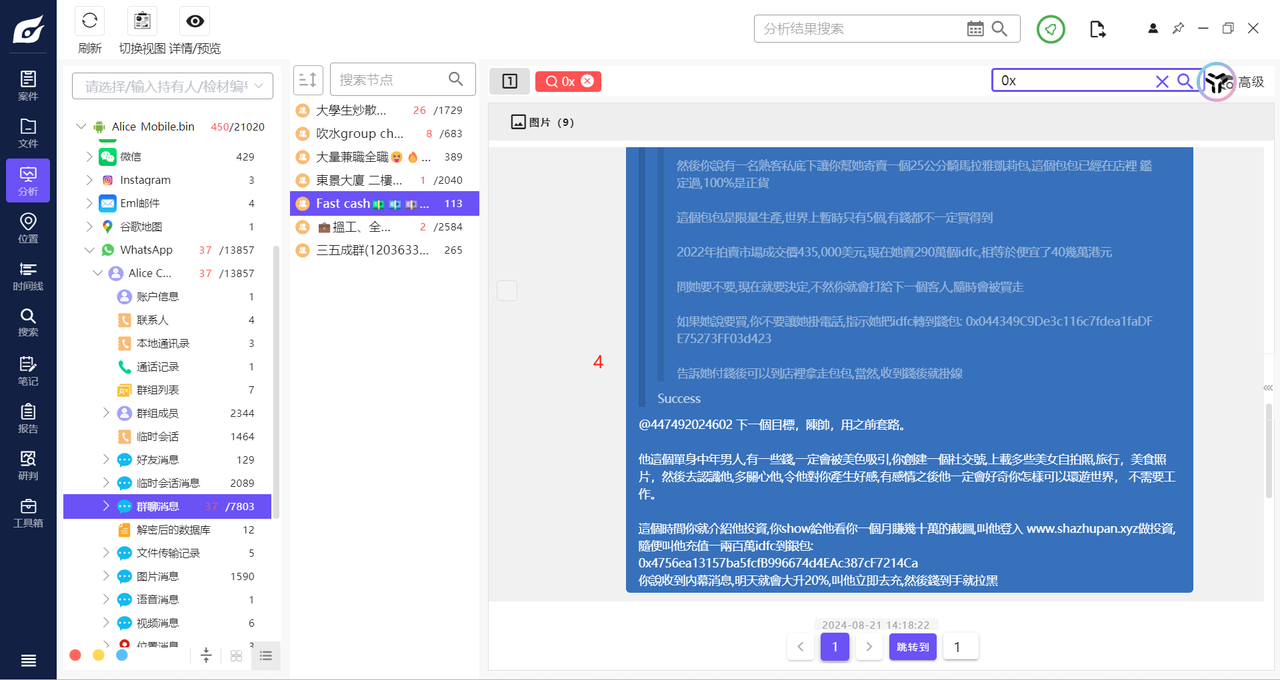Open the user account icon
Screen dimensions: 1280x680
pos(1153,29)
